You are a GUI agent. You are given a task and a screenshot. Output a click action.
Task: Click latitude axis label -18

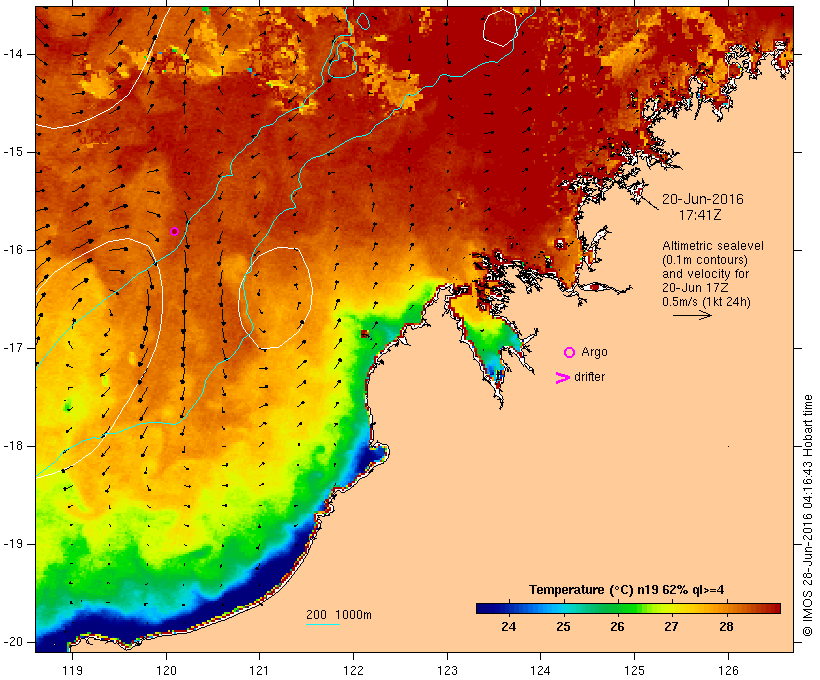(13, 446)
